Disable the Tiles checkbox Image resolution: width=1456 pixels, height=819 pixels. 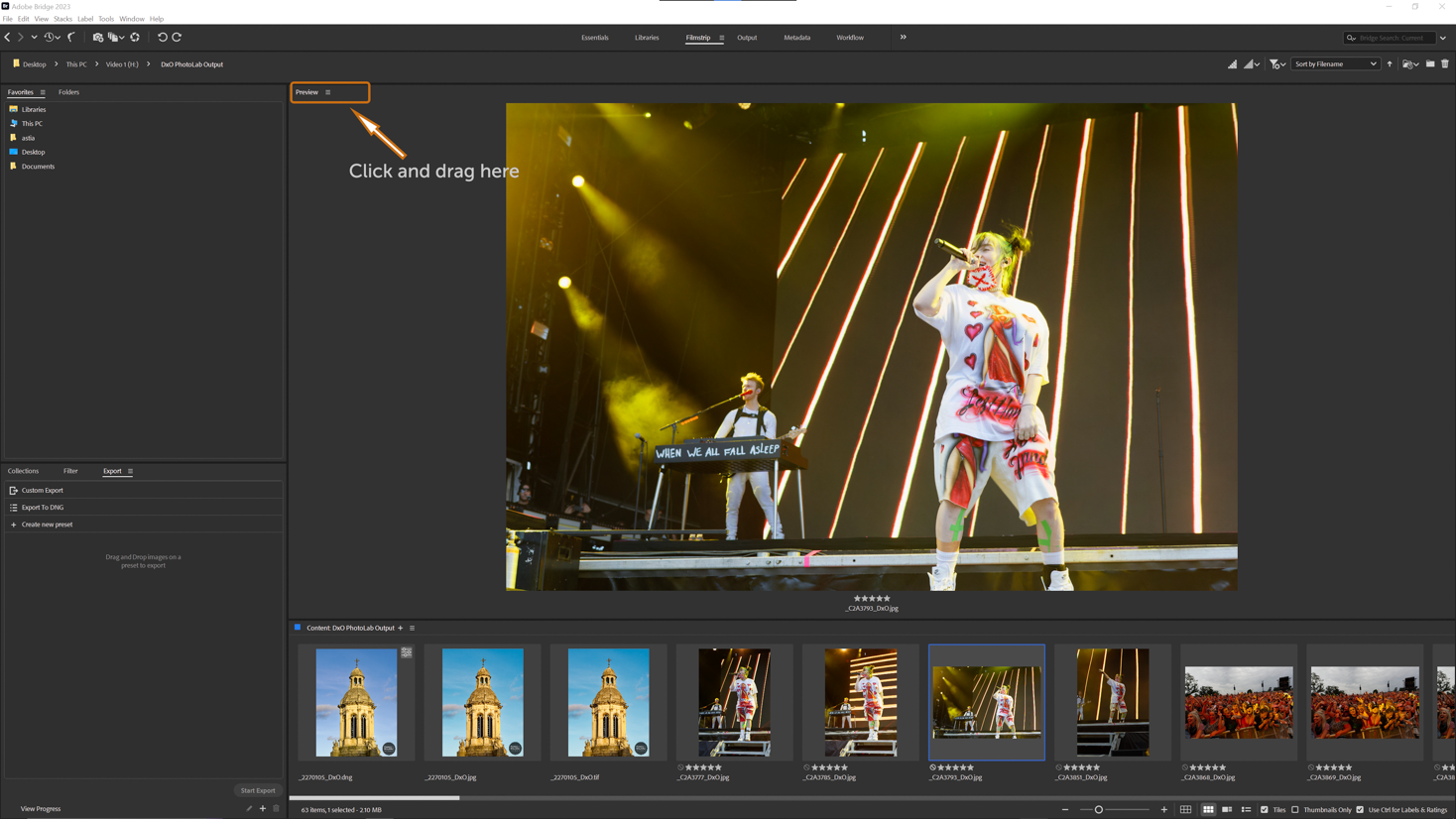[1265, 809]
